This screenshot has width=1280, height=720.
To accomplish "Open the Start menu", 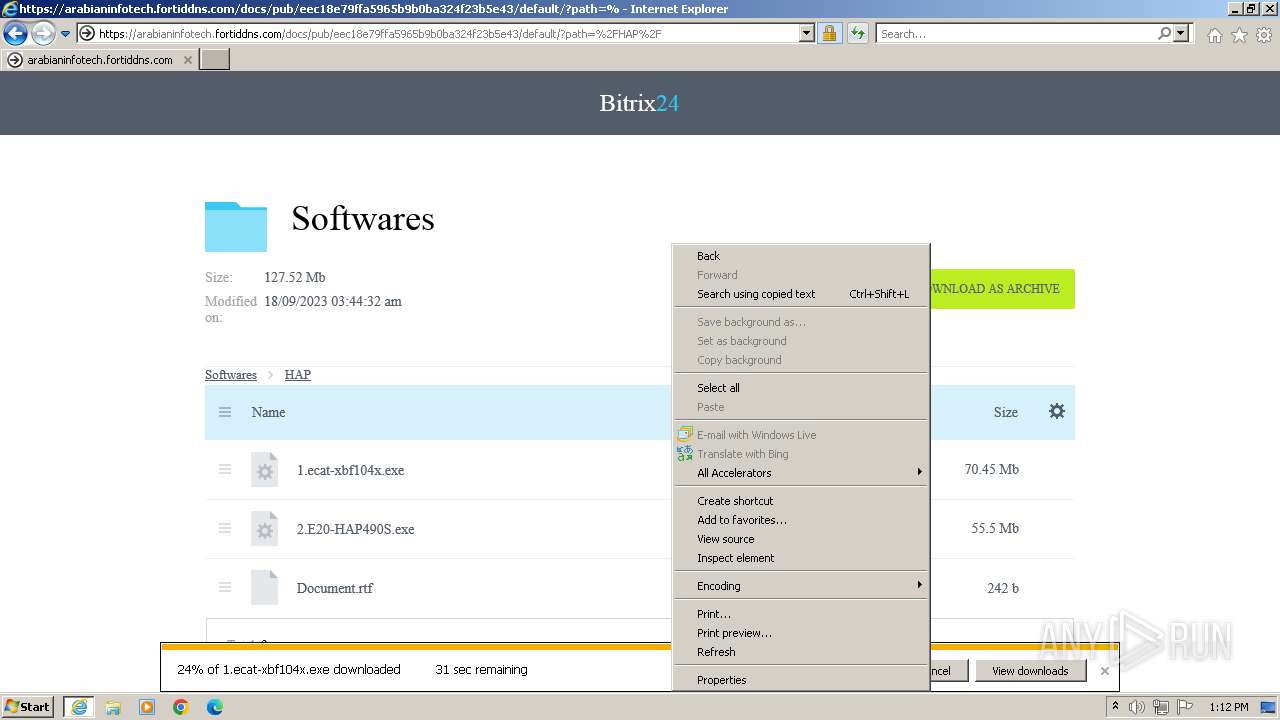I will point(28,707).
